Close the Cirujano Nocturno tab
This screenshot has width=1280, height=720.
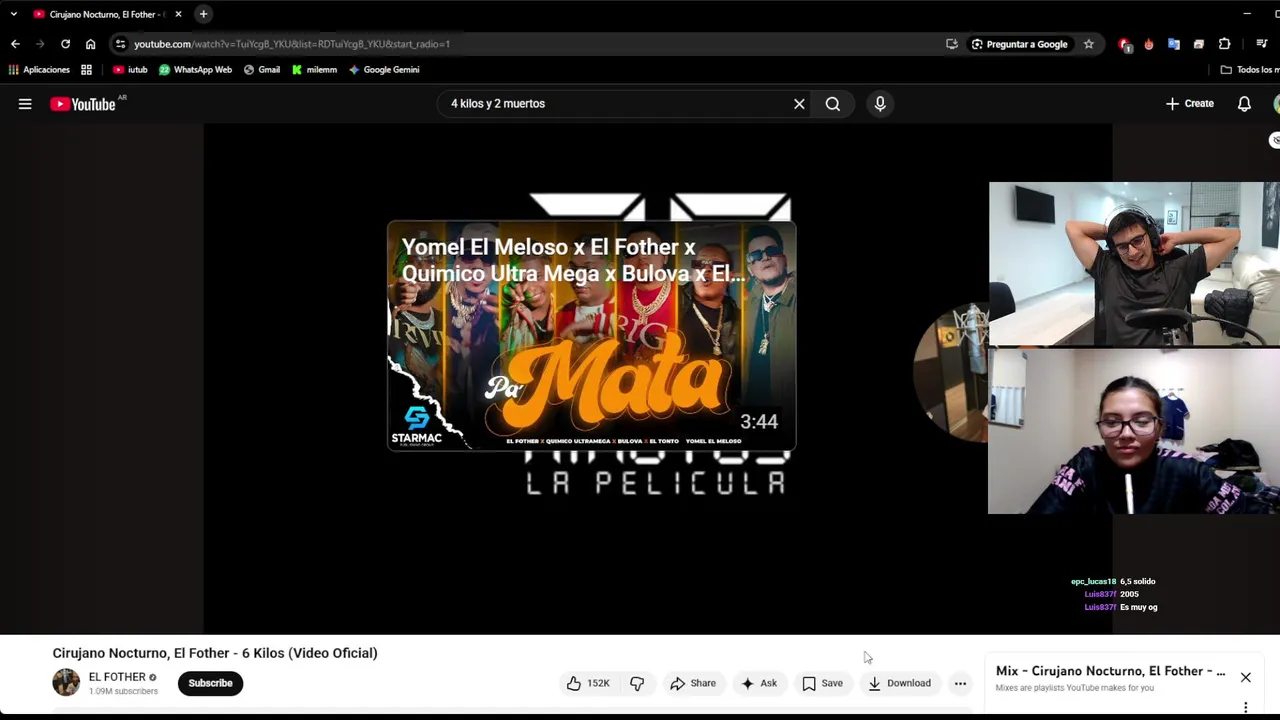178,14
